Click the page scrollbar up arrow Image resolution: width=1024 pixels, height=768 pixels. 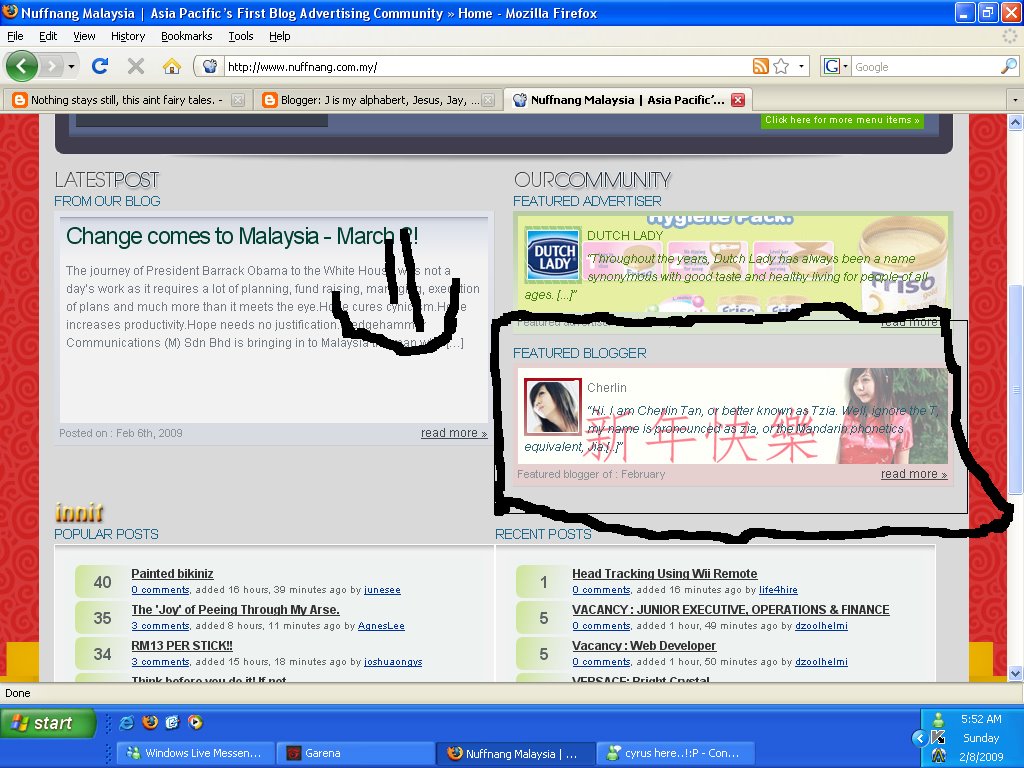pyautogui.click(x=1015, y=122)
